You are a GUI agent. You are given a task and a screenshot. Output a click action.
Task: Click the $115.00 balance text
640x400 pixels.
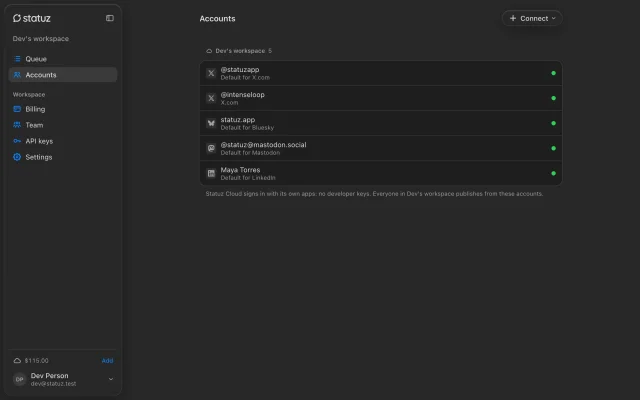click(36, 360)
